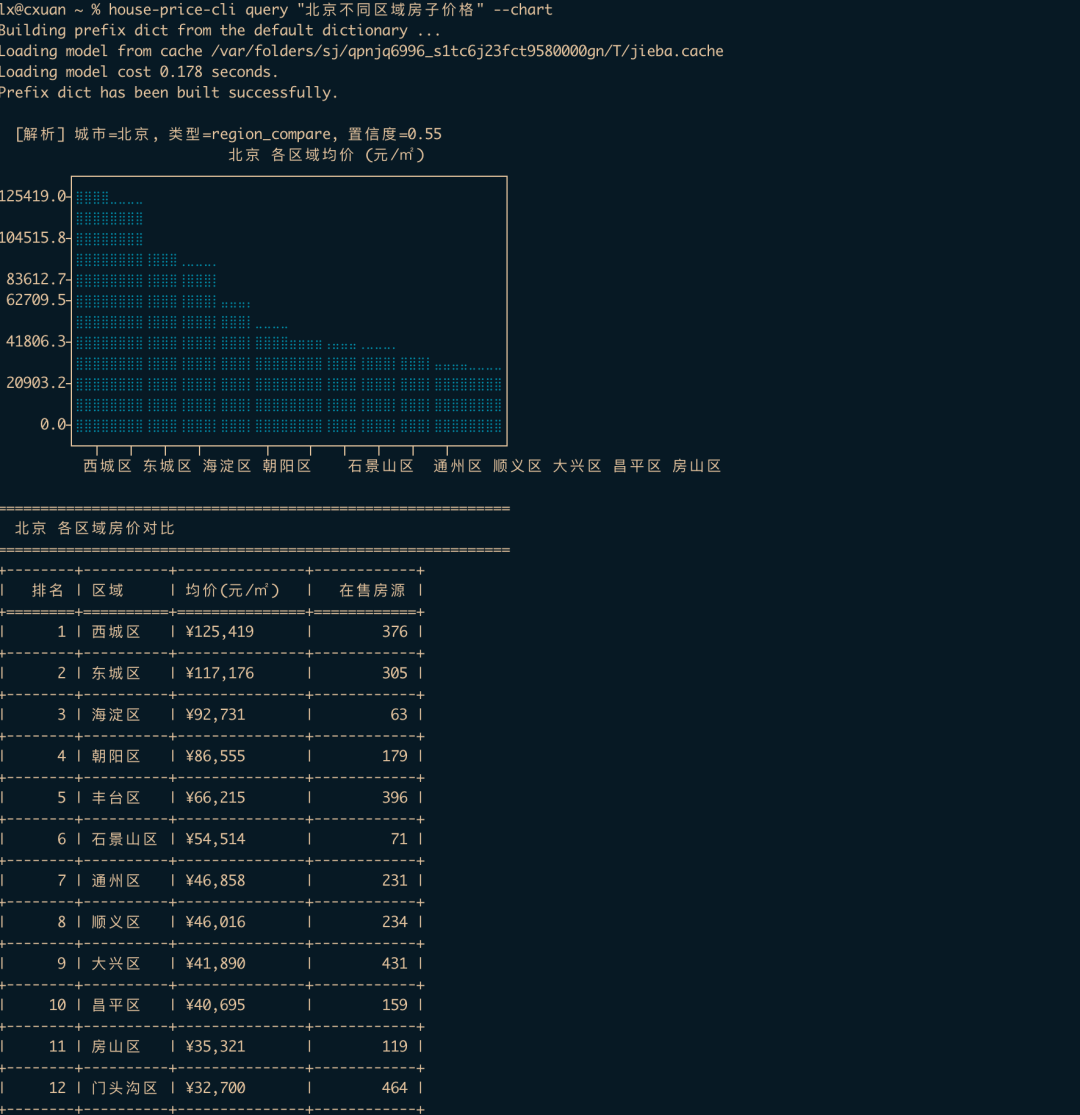Click table cell 昌平区
The width and height of the screenshot is (1080, 1115).
pos(116,1005)
